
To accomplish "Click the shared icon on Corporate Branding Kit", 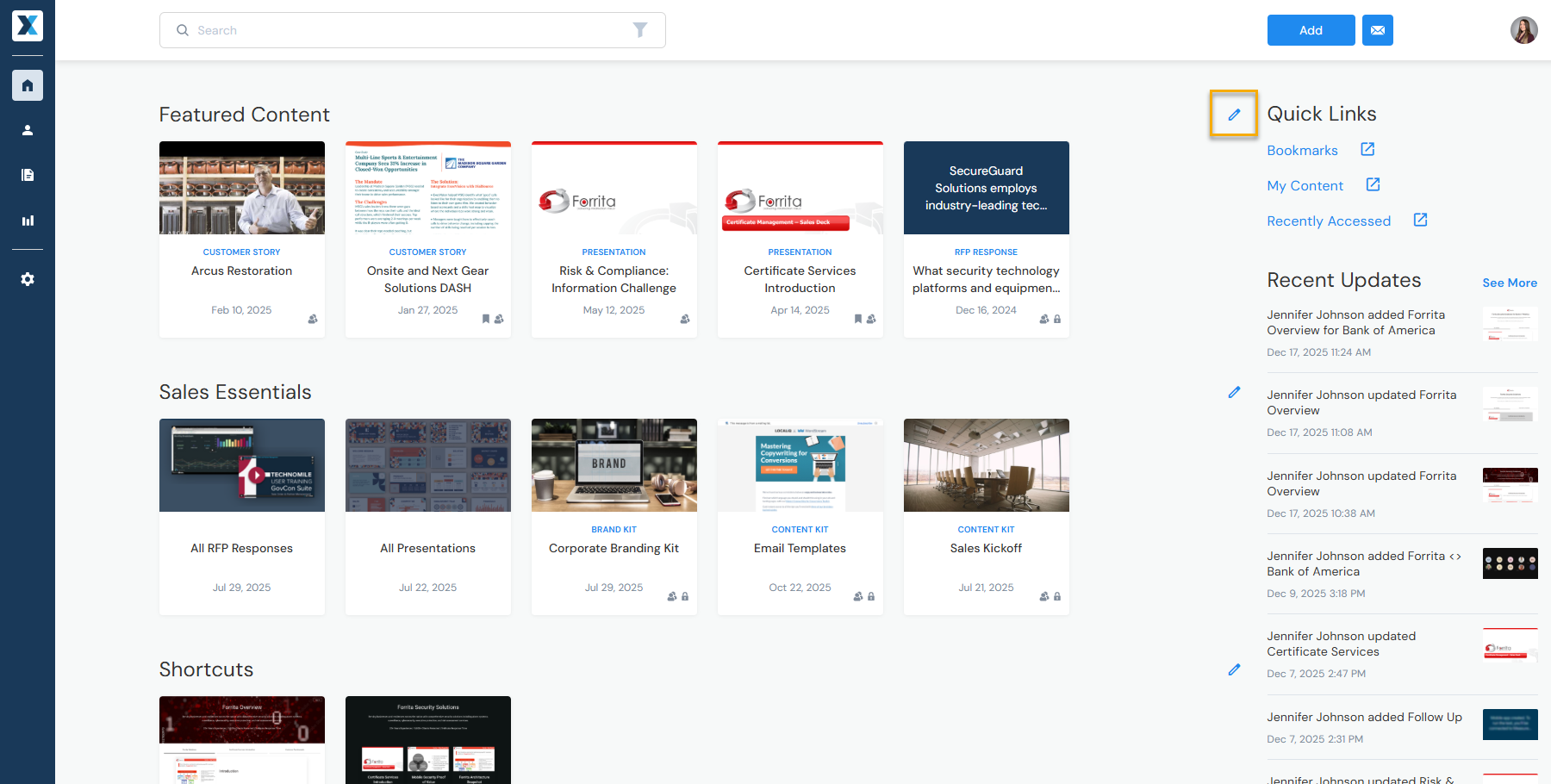I will pos(672,596).
